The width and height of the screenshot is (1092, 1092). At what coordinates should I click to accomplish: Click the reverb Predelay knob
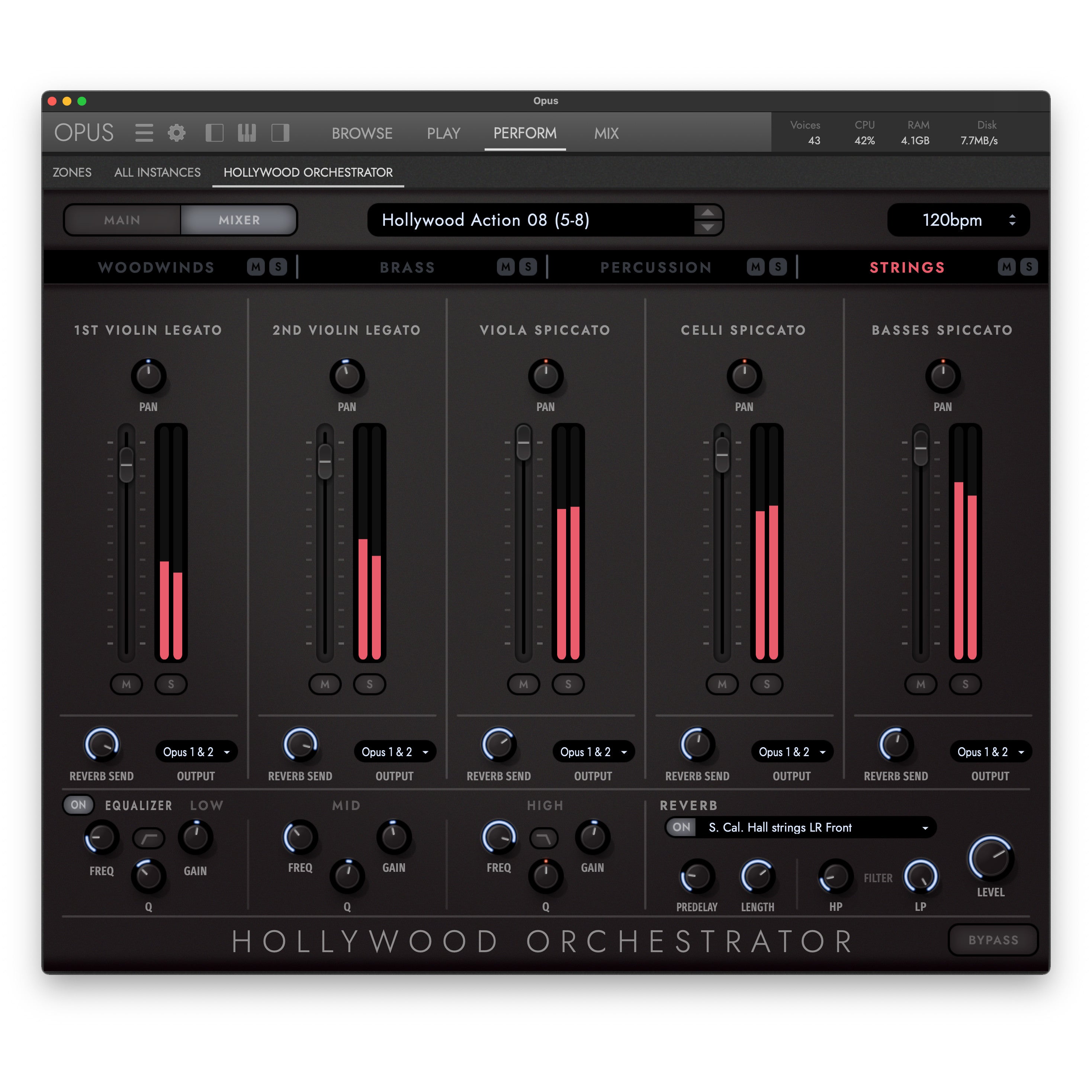click(x=697, y=877)
